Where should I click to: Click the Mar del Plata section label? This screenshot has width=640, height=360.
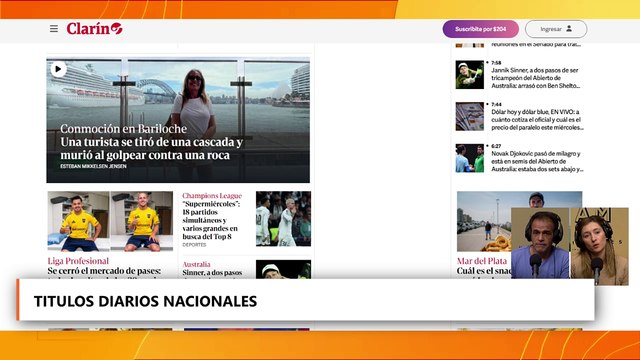tap(482, 261)
